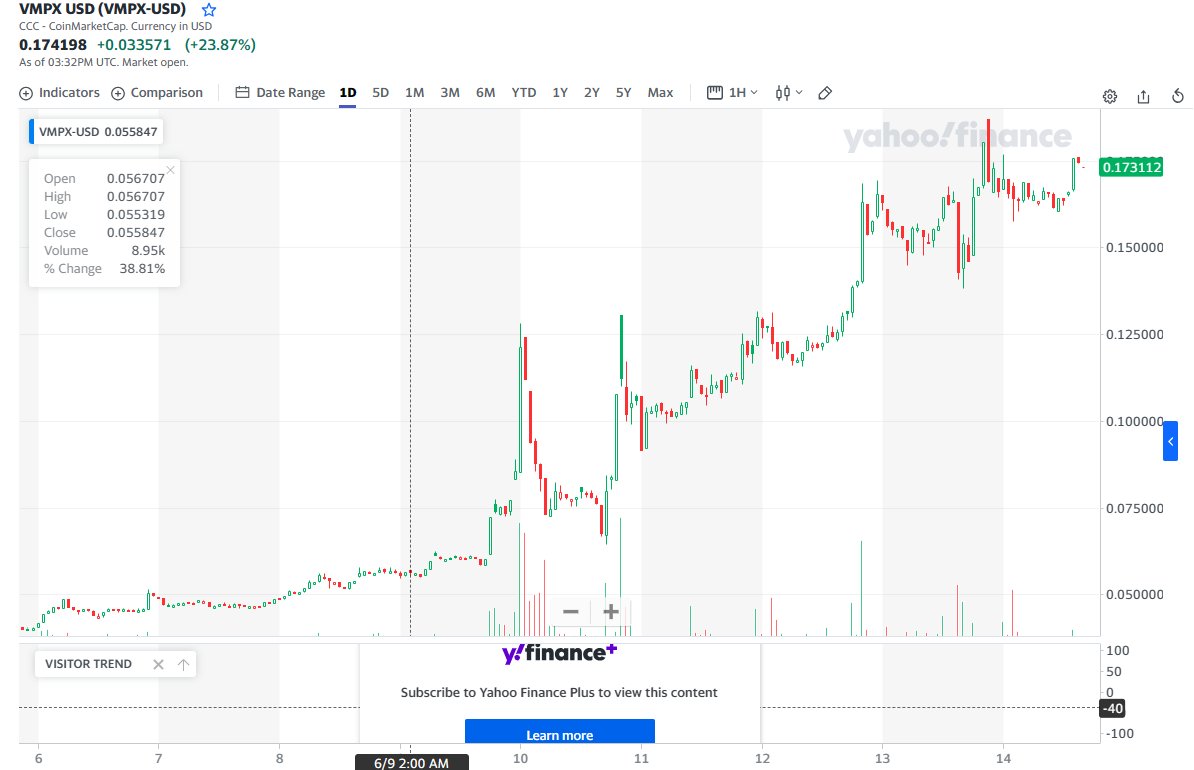The image size is (1194, 770).
Task: Click the plus icon beside Comparison
Action: pyautogui.click(x=118, y=94)
